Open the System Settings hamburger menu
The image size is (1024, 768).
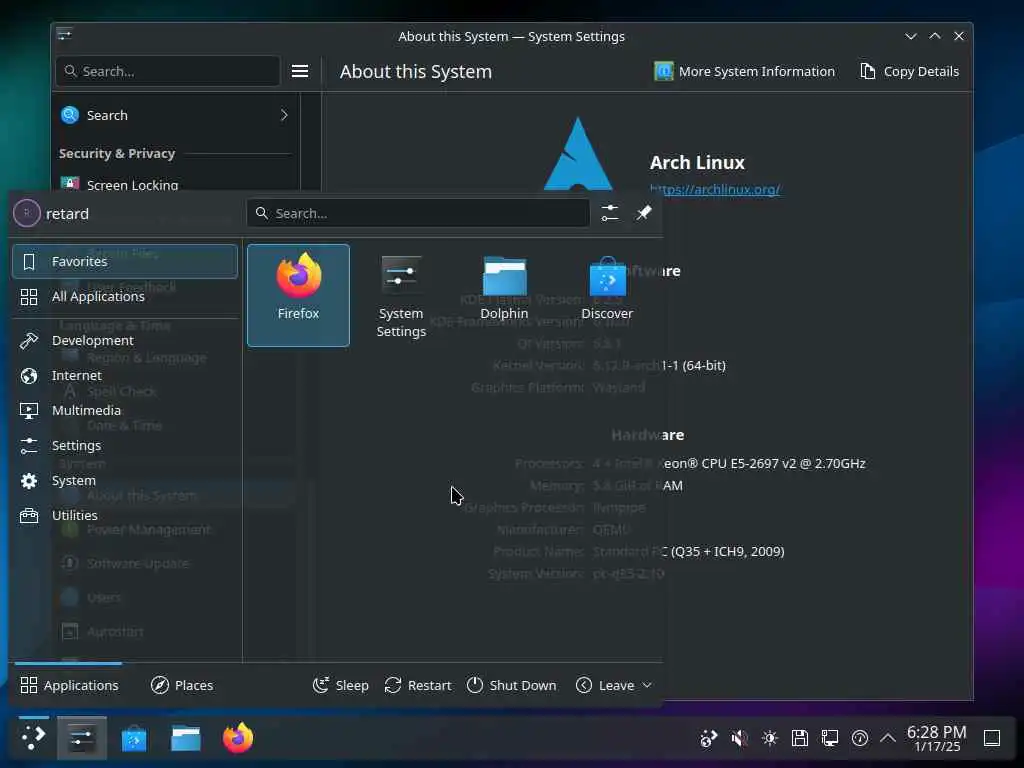point(300,71)
